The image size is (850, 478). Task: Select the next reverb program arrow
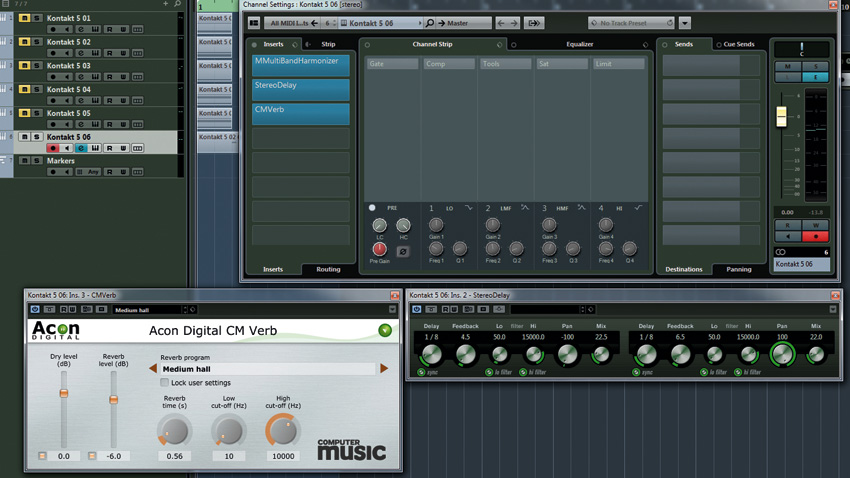click(x=384, y=369)
